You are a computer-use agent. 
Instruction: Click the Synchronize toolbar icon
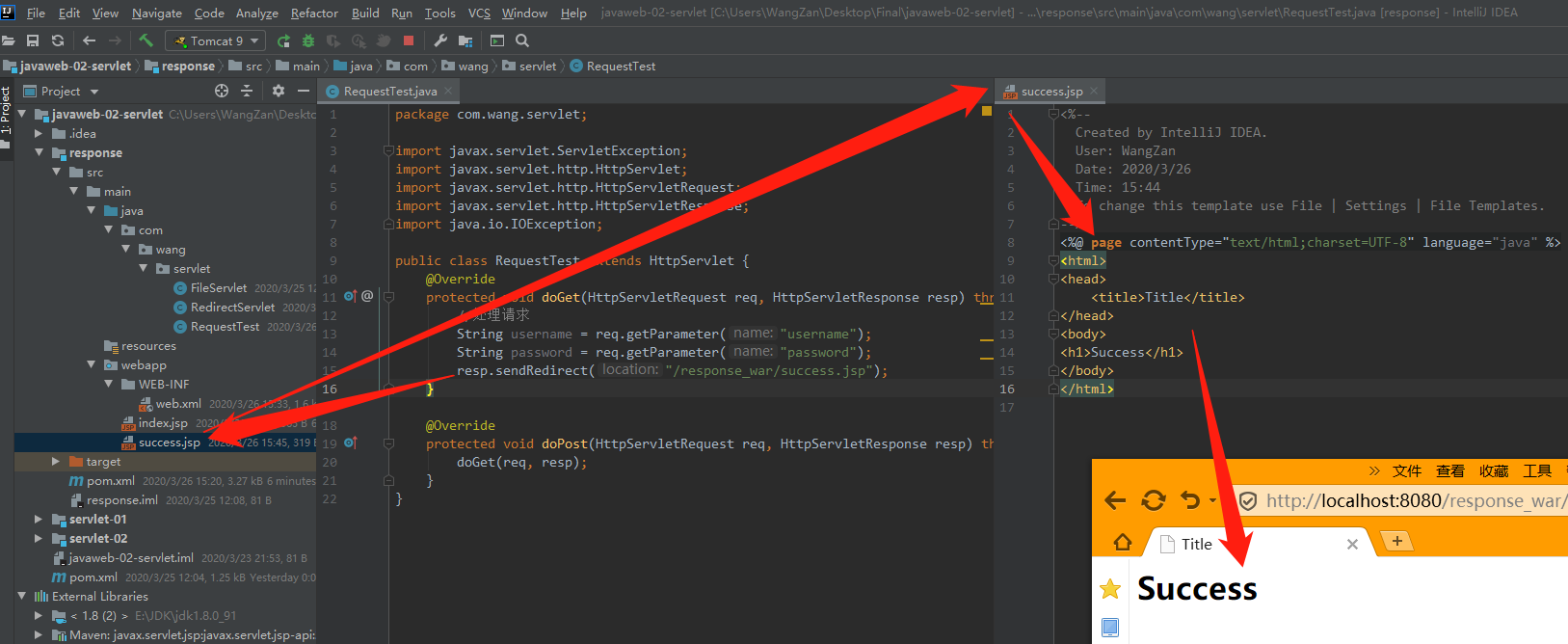[x=58, y=40]
